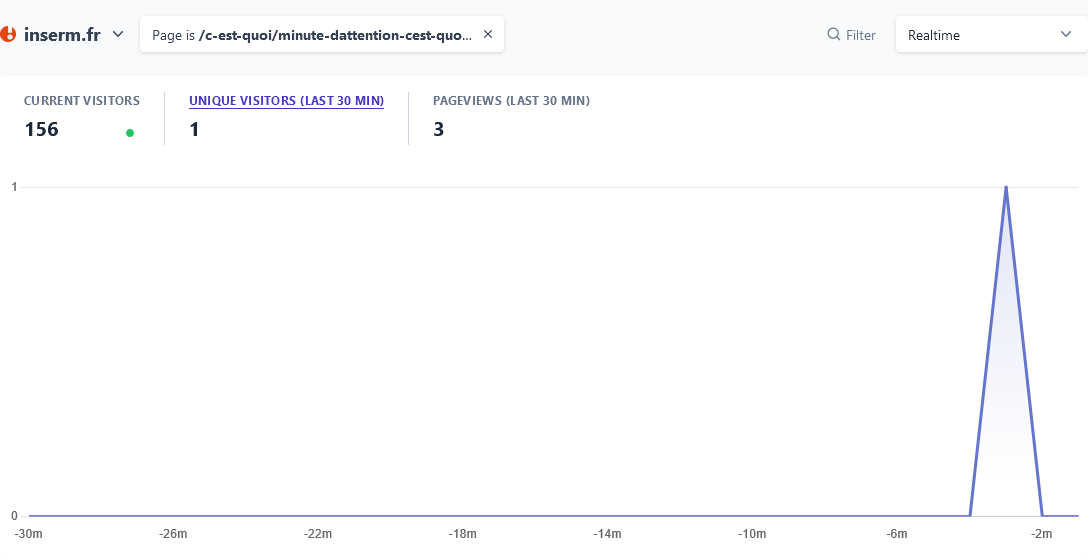The width and height of the screenshot is (1088, 559).
Task: Click the Filter magnifying glass icon
Action: 833,35
